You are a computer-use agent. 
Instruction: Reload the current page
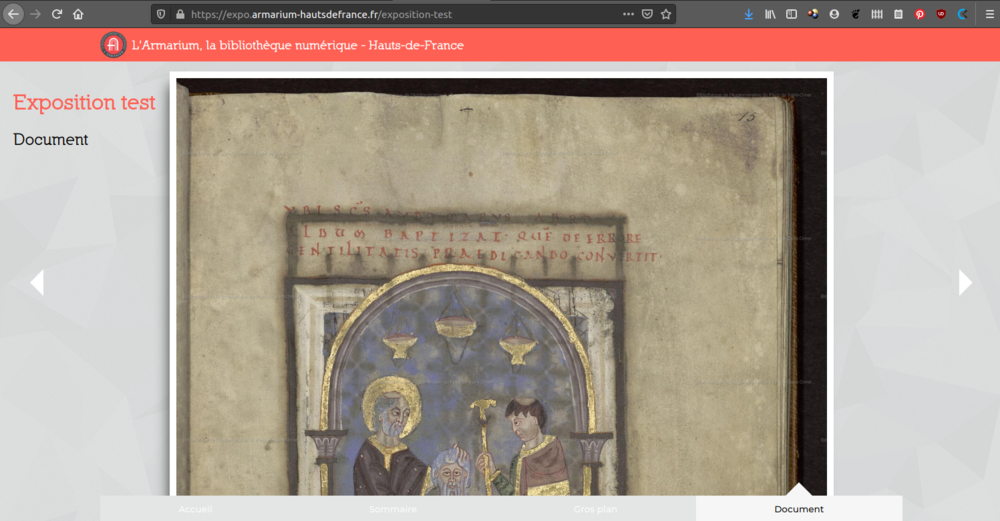click(x=57, y=14)
